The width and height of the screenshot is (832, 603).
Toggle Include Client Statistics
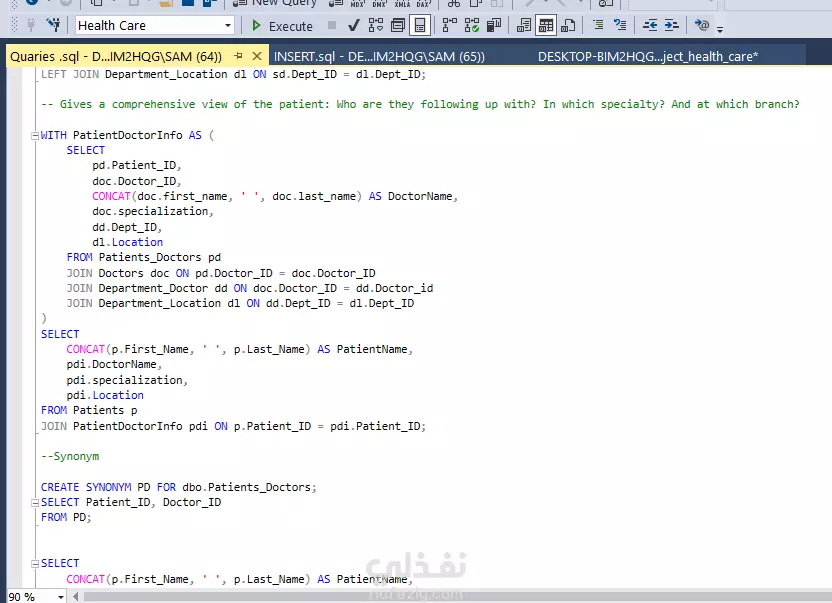coord(494,25)
